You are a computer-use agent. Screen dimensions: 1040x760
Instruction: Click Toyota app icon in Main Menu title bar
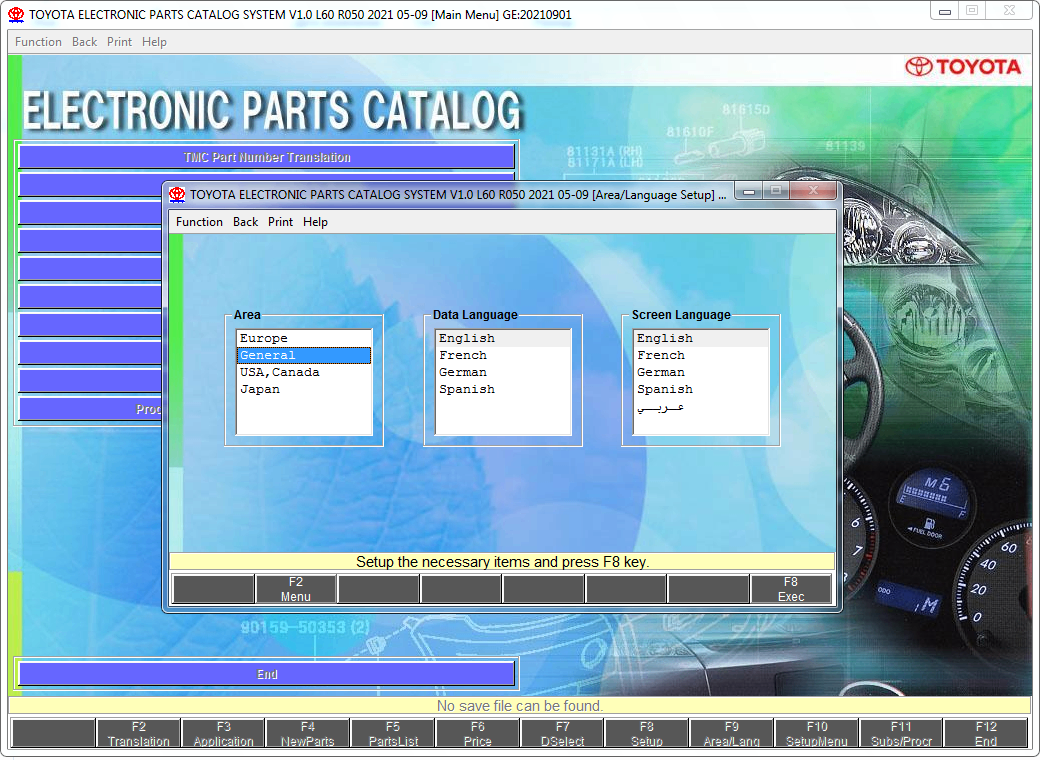16,15
